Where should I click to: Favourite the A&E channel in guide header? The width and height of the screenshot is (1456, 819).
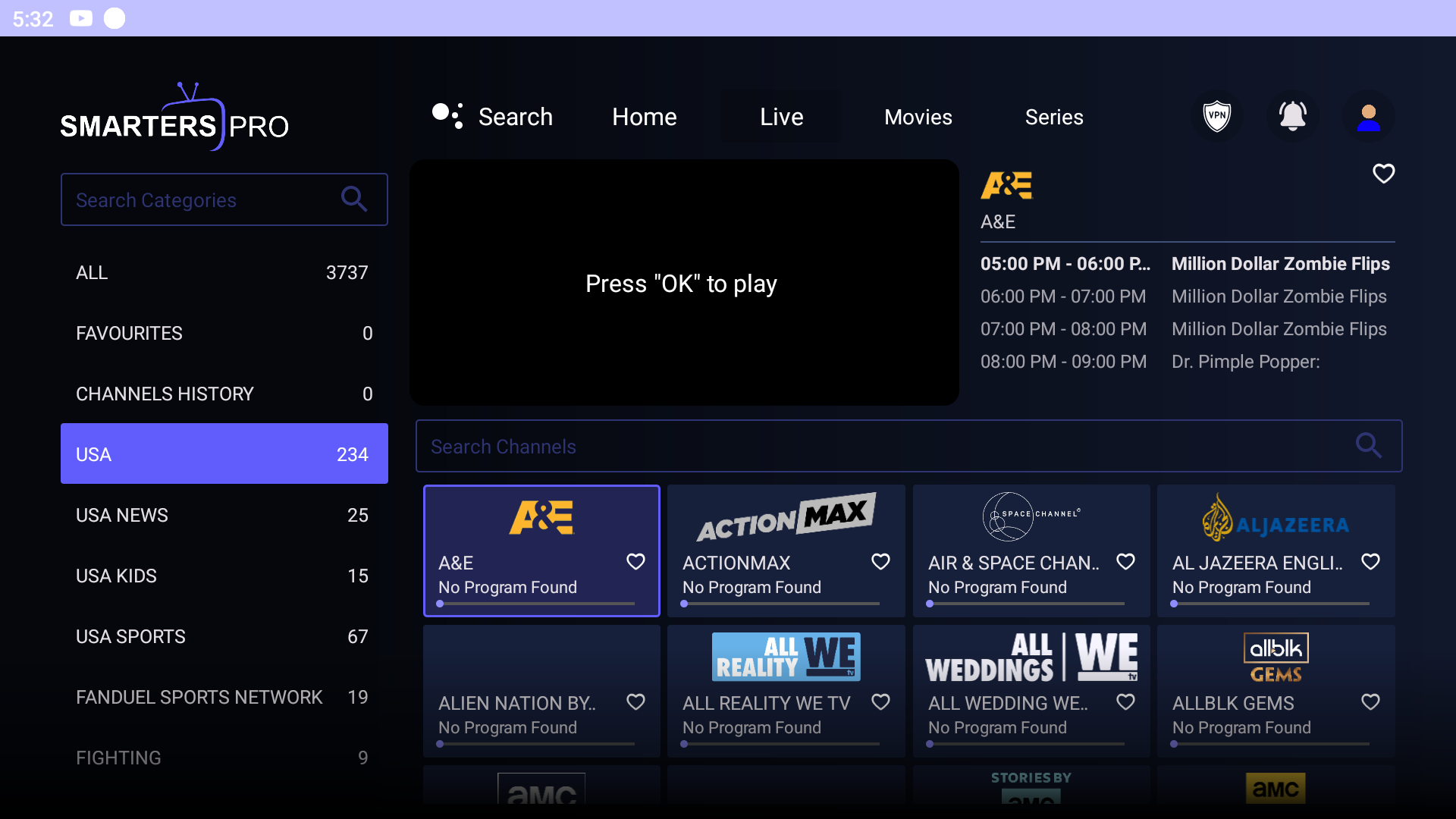1384,174
